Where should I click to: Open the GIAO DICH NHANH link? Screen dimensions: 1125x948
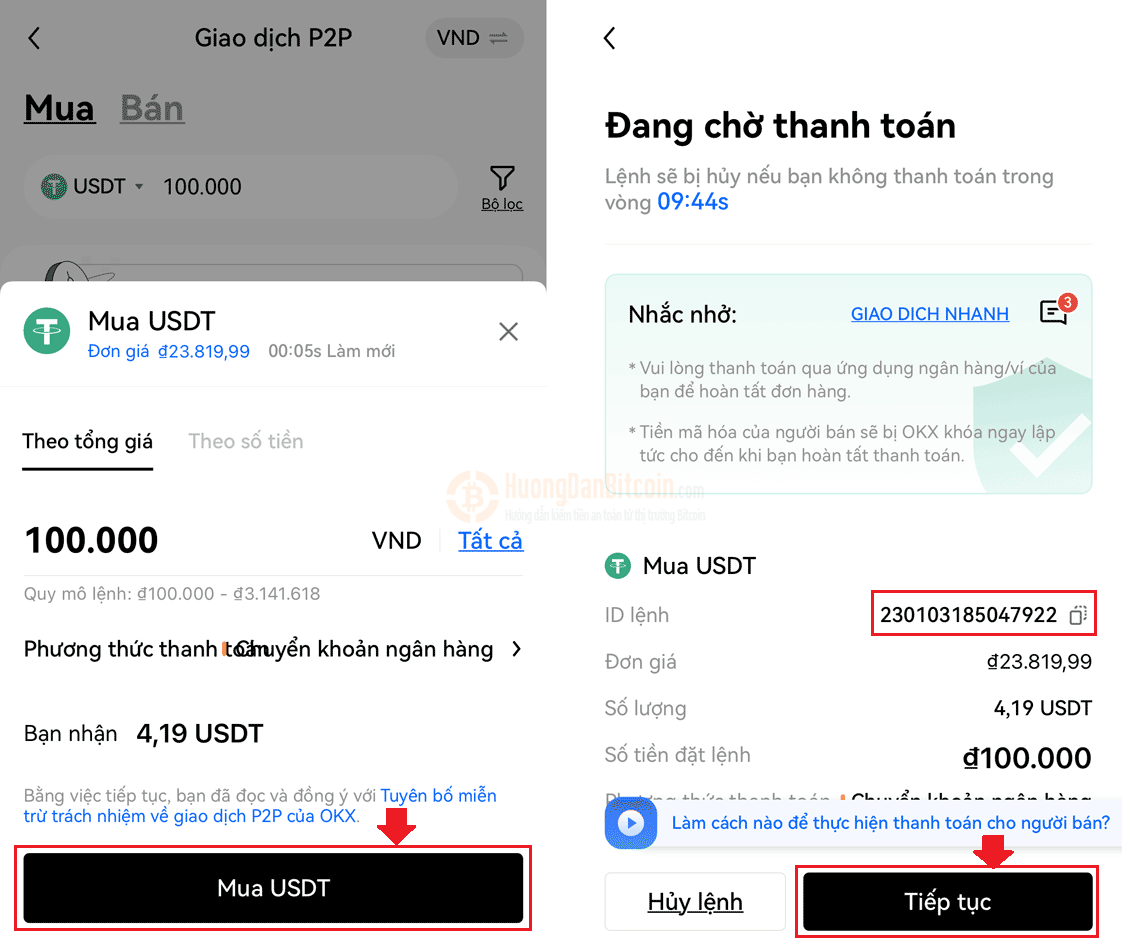tap(930, 314)
